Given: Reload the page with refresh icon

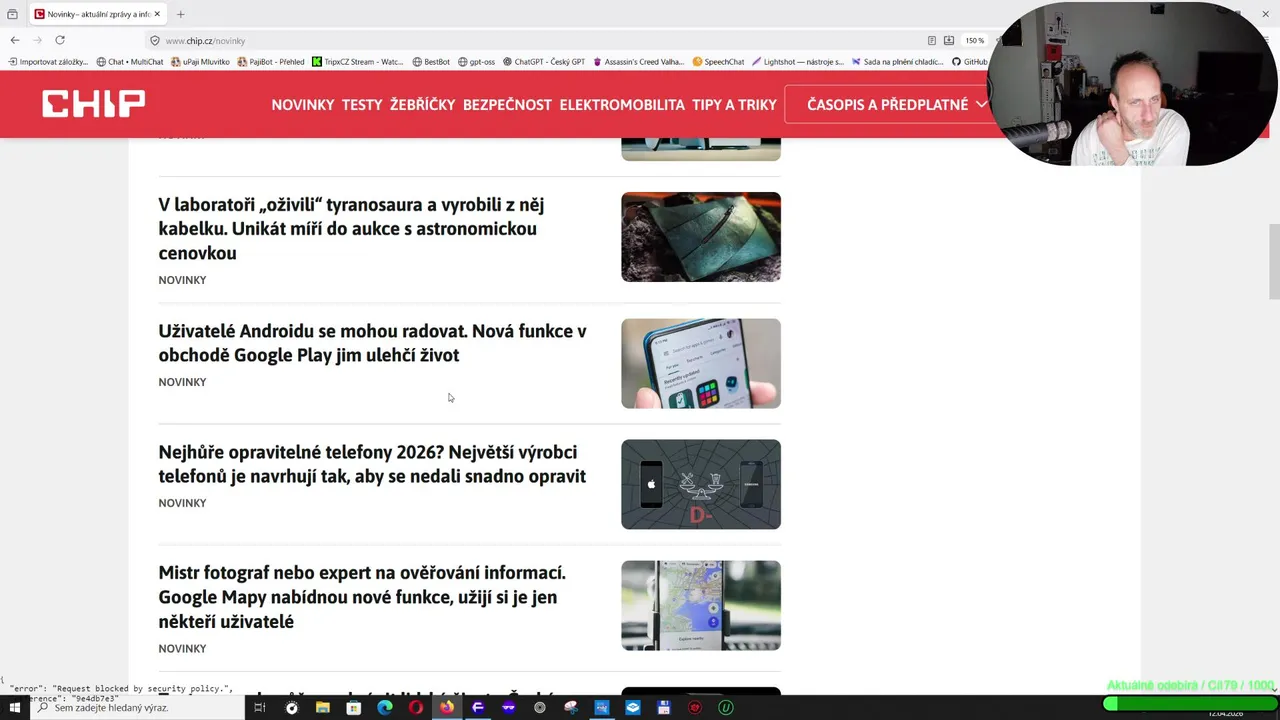Looking at the screenshot, I should pos(60,40).
